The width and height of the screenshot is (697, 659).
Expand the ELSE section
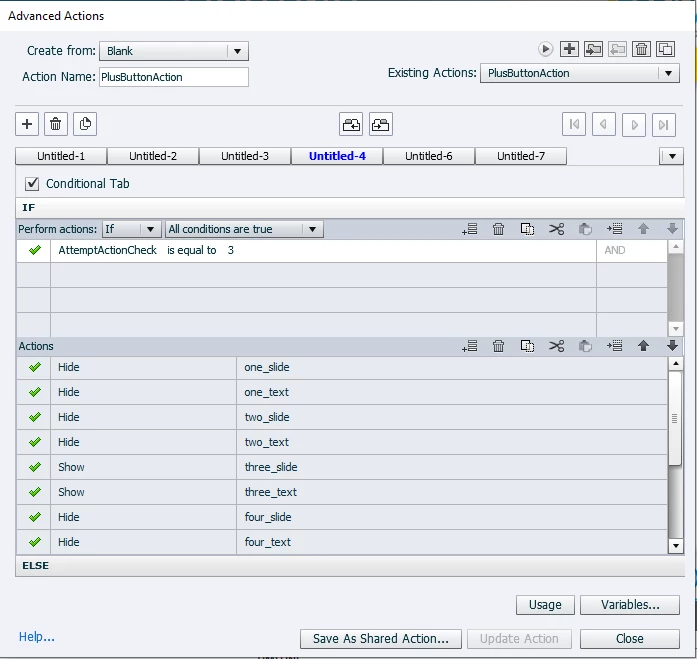350,566
